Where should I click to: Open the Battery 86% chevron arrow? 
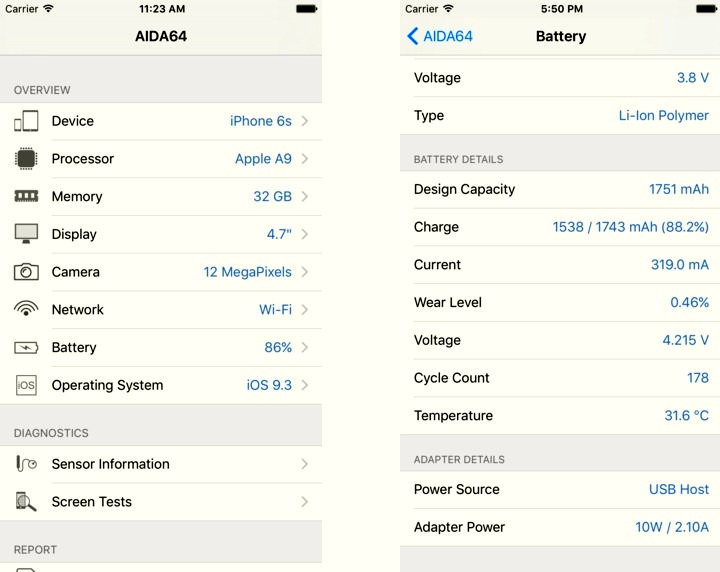coord(304,348)
